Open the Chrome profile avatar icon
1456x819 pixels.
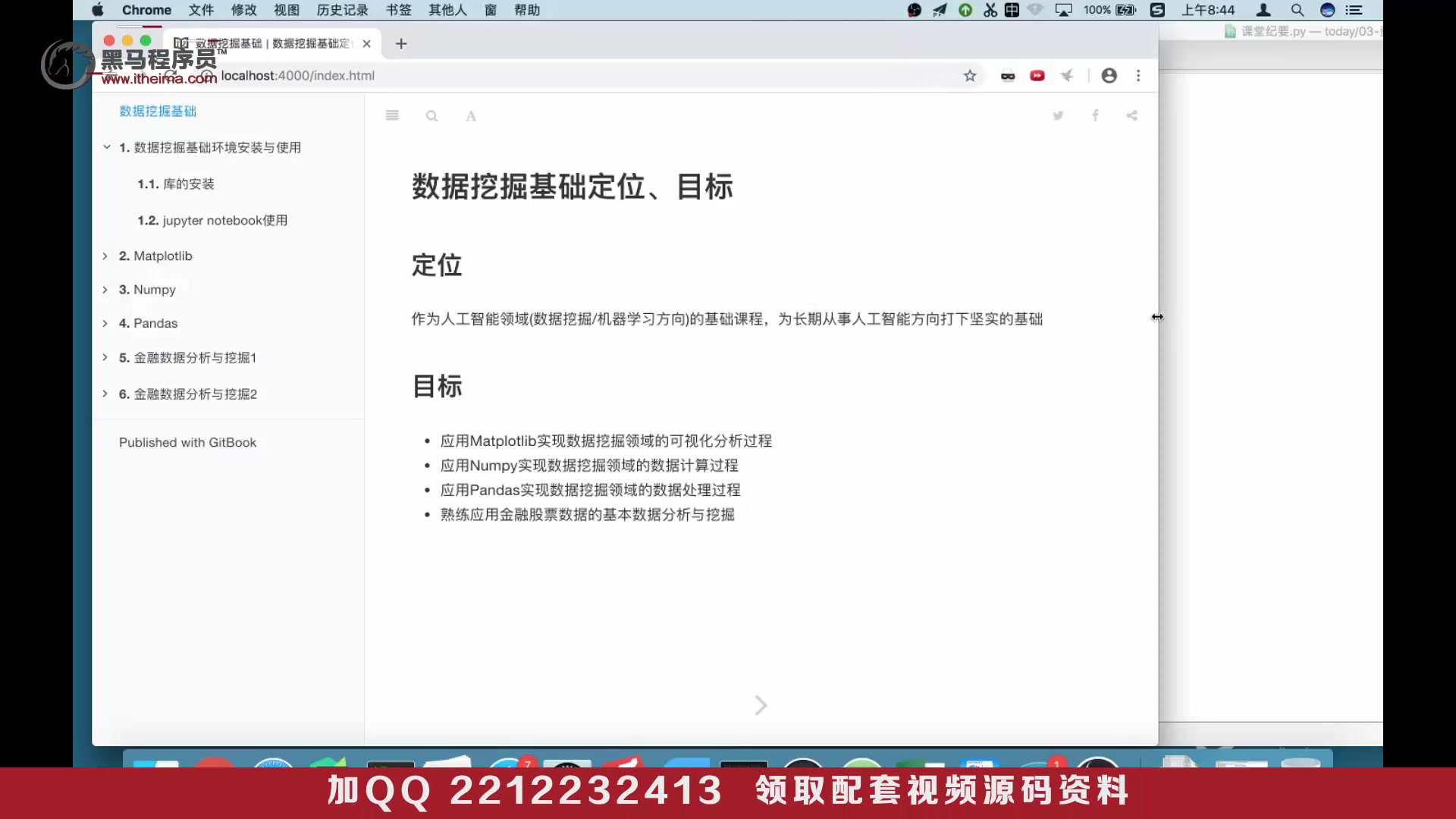pyautogui.click(x=1109, y=75)
